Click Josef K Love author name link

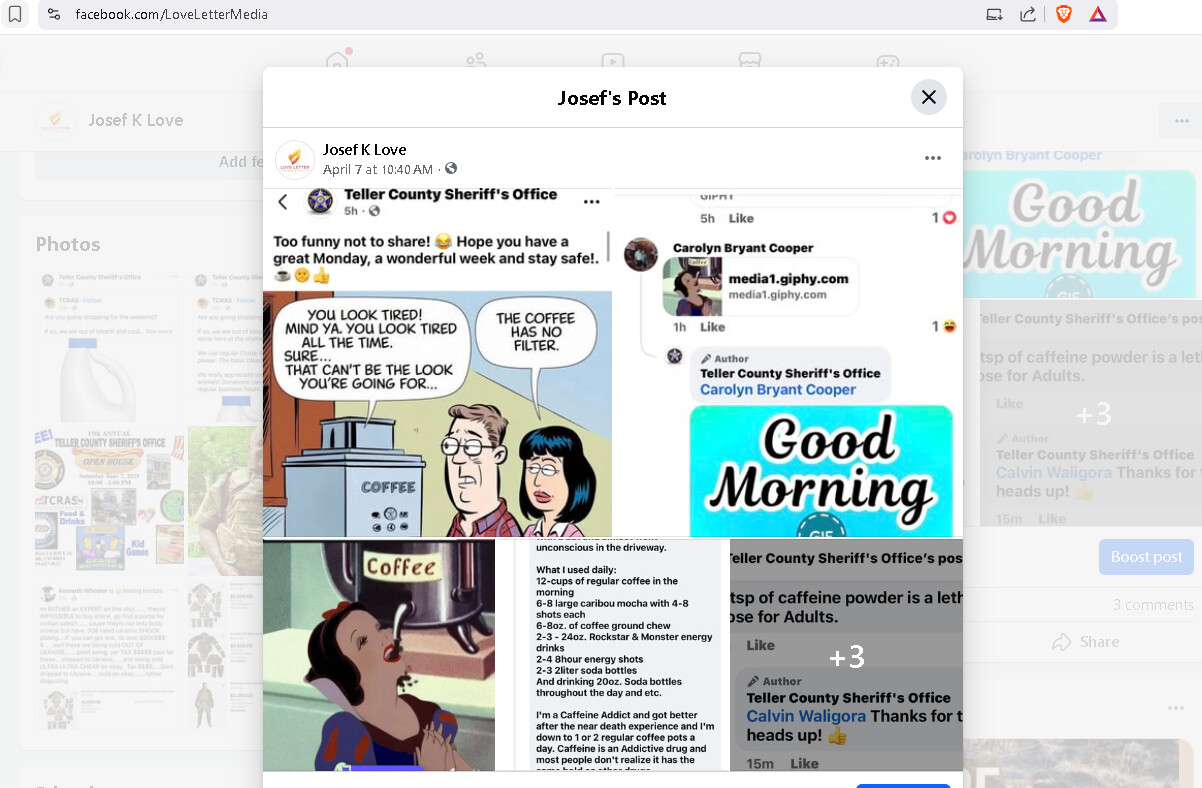coord(364,150)
